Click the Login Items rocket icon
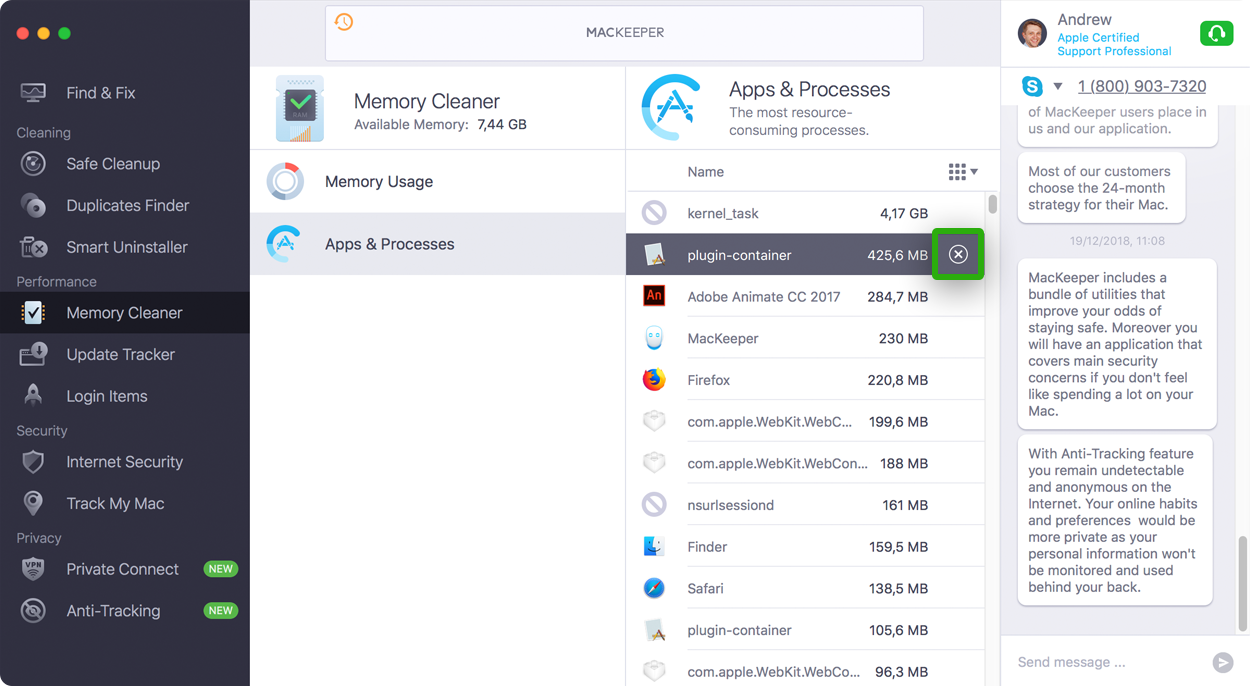The image size is (1250, 686). tap(33, 396)
